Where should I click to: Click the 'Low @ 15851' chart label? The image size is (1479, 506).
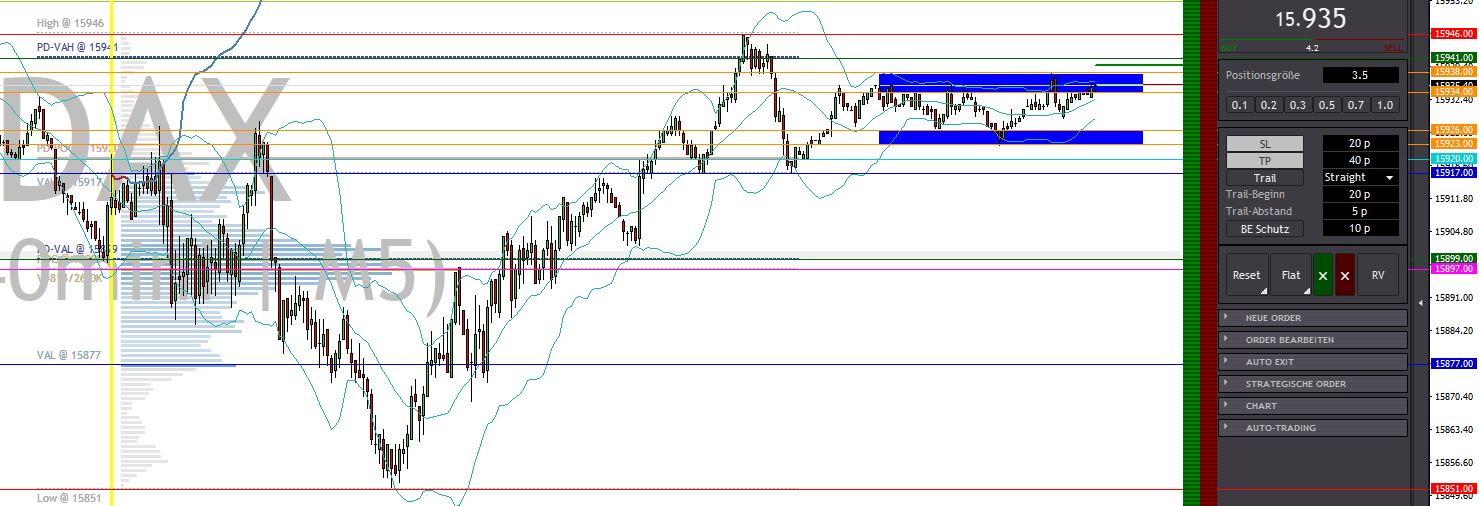67,498
